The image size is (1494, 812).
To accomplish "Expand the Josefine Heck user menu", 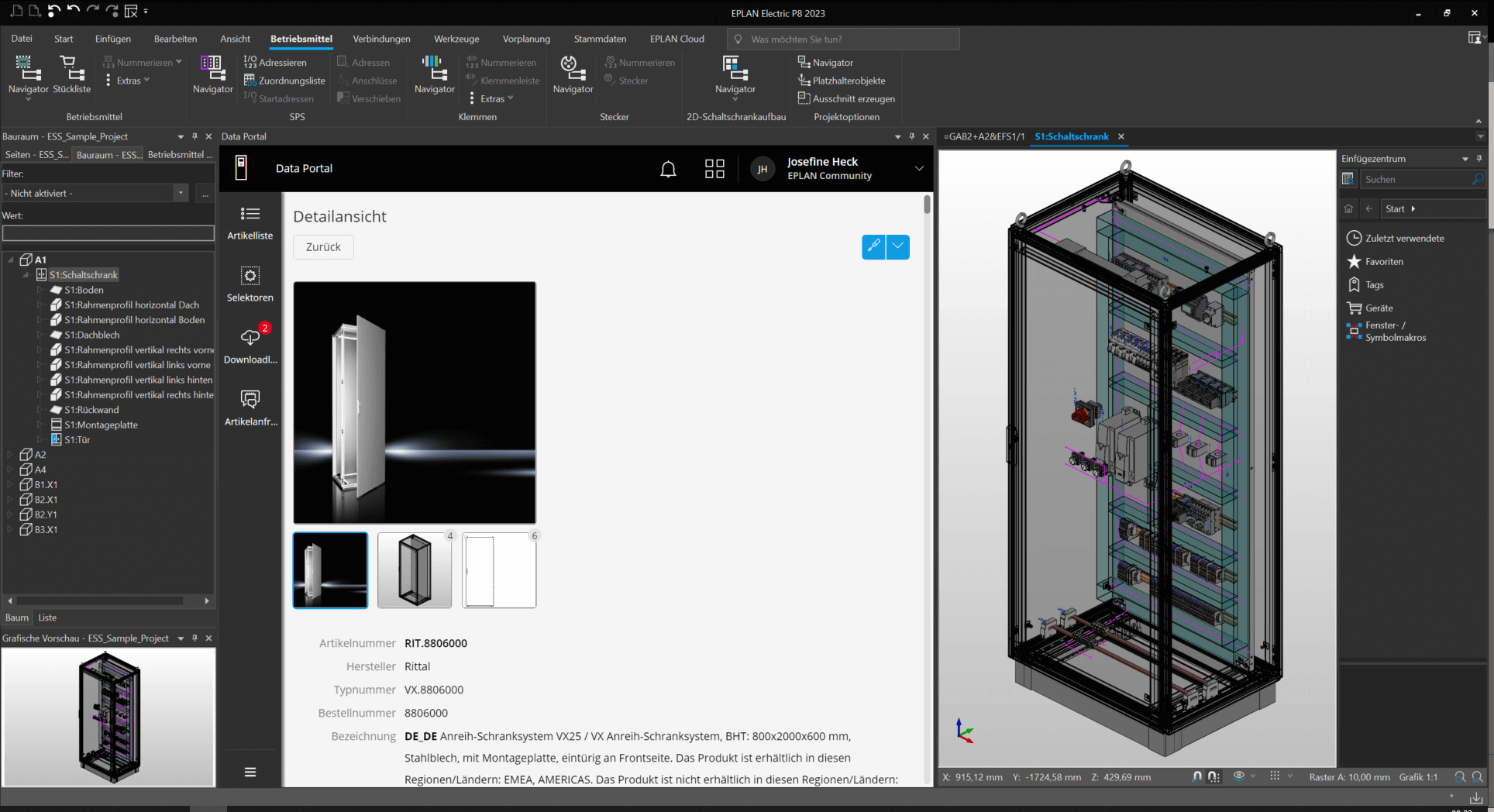I will point(919,169).
